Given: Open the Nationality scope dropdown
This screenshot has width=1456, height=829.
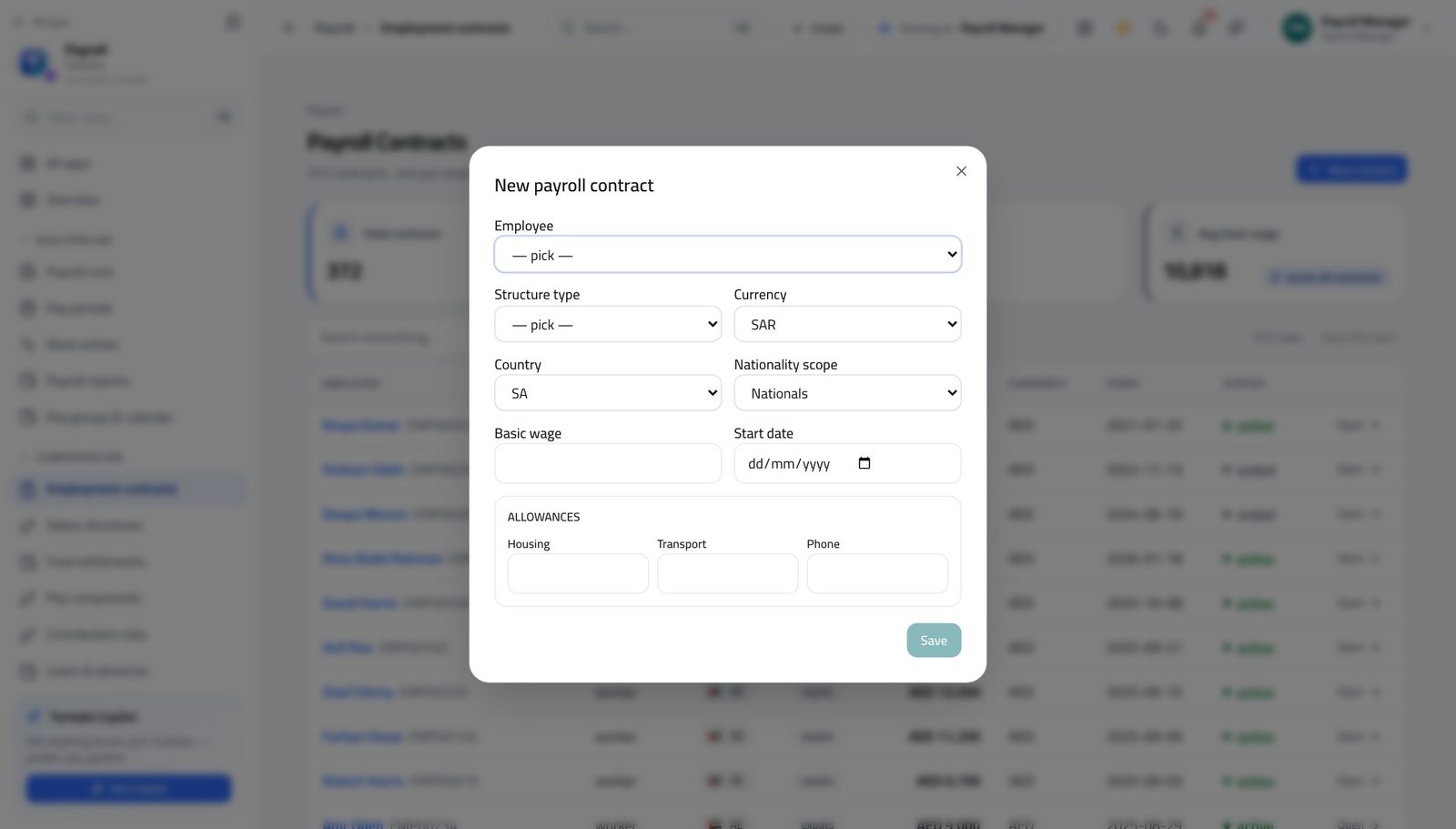Looking at the screenshot, I should [847, 393].
